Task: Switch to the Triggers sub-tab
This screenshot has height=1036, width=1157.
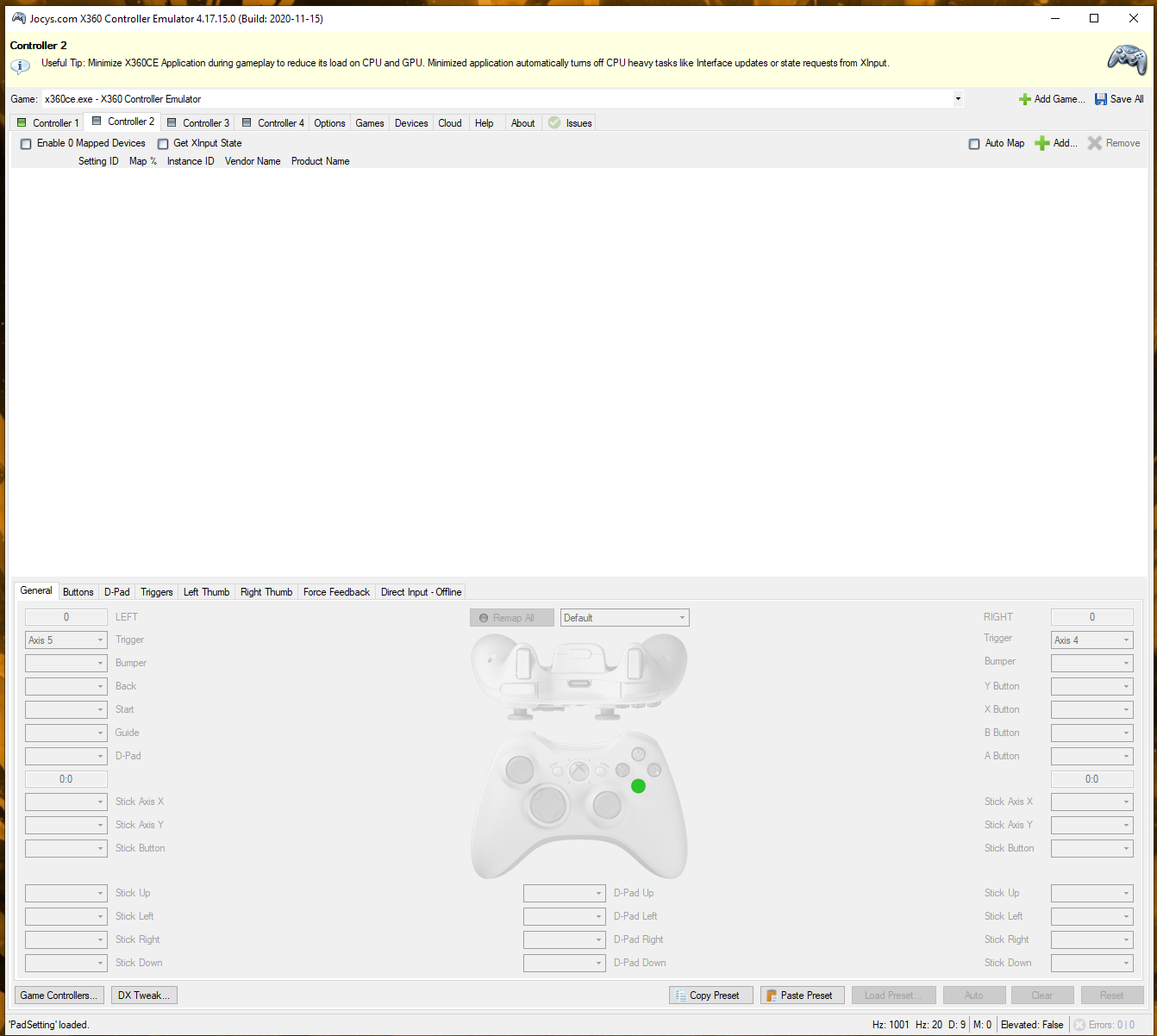Action: point(157,592)
